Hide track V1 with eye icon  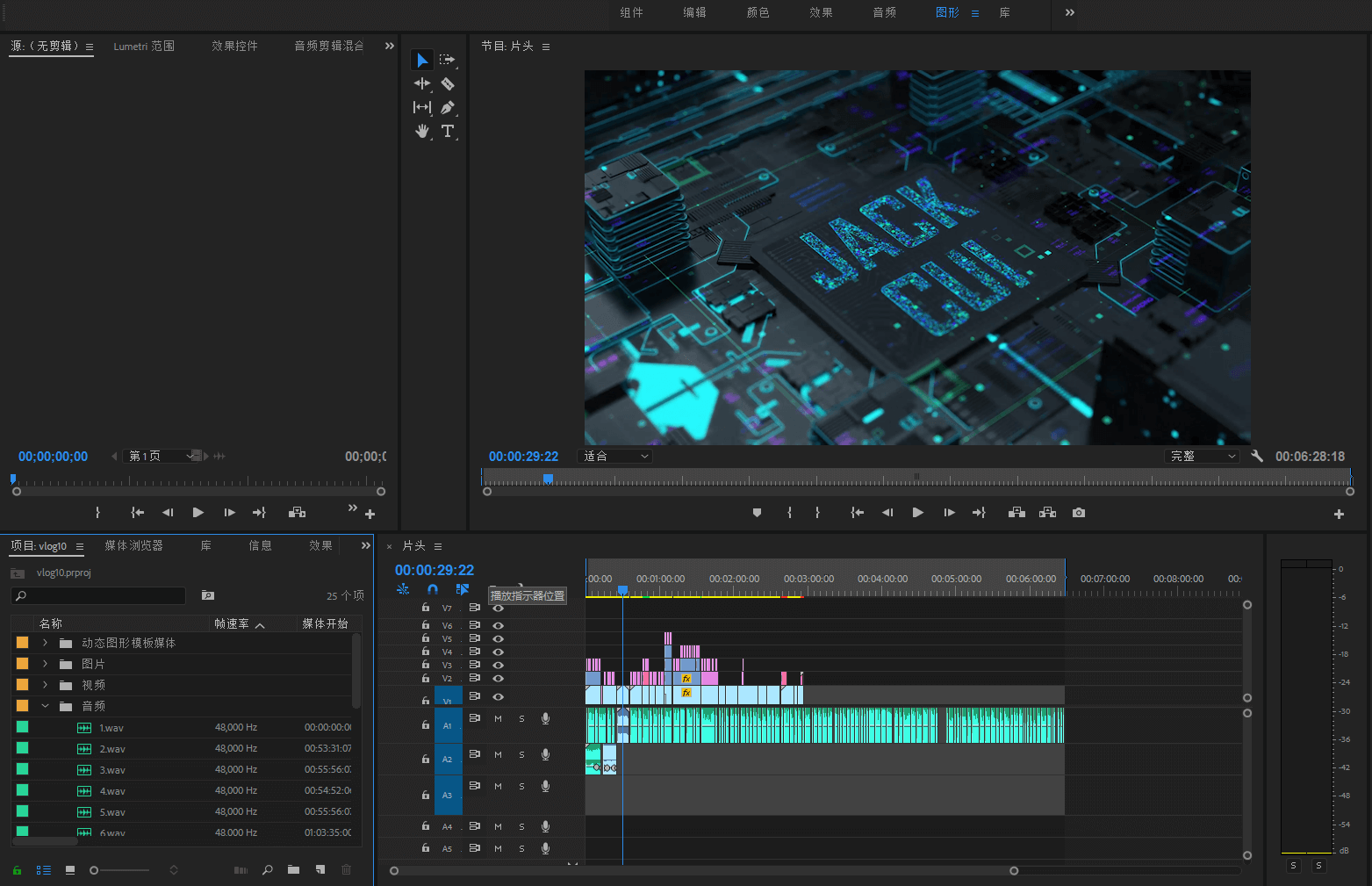[499, 696]
